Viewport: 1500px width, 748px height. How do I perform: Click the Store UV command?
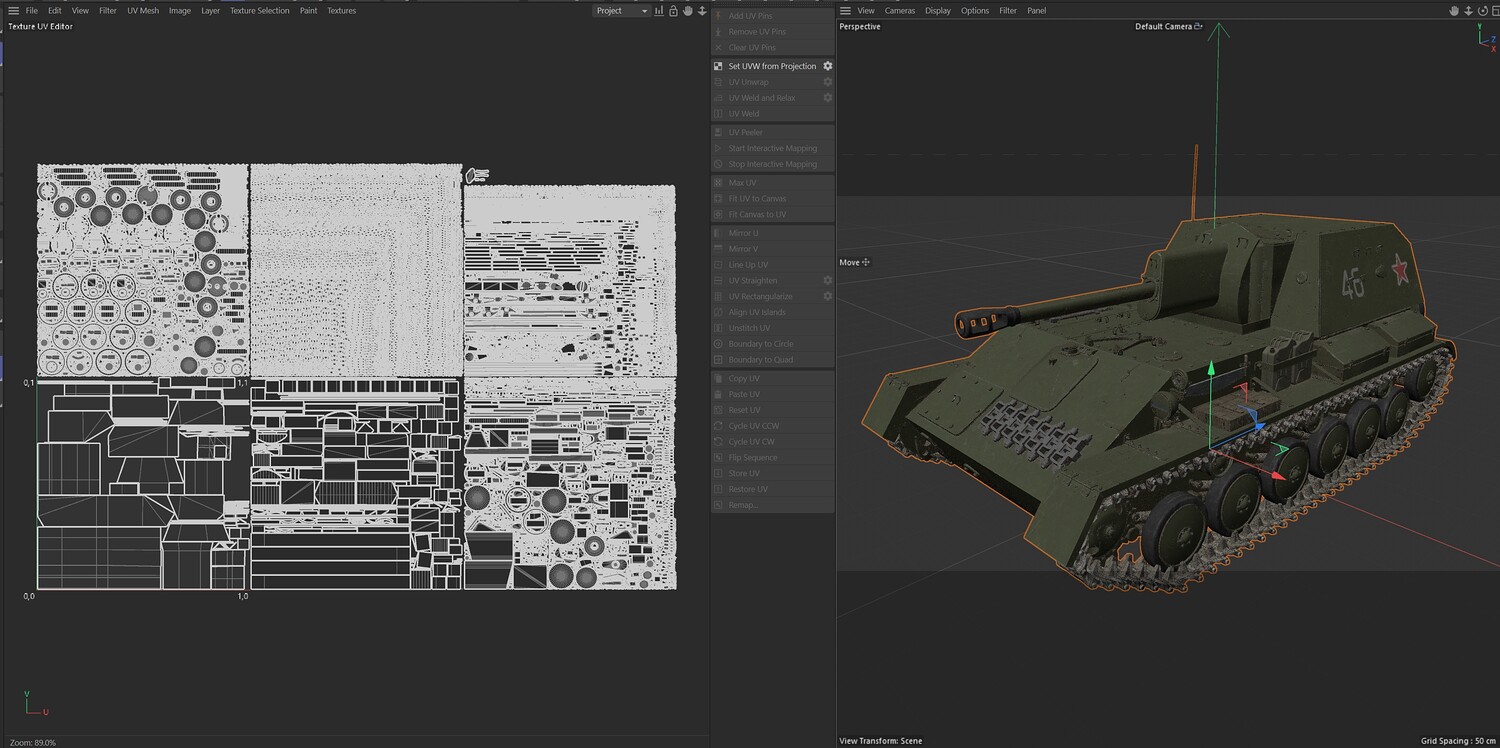pos(772,474)
